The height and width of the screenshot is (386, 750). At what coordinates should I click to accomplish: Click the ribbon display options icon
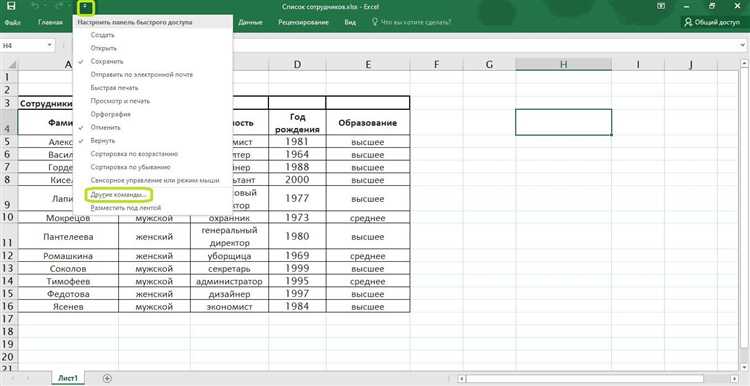tap(661, 6)
